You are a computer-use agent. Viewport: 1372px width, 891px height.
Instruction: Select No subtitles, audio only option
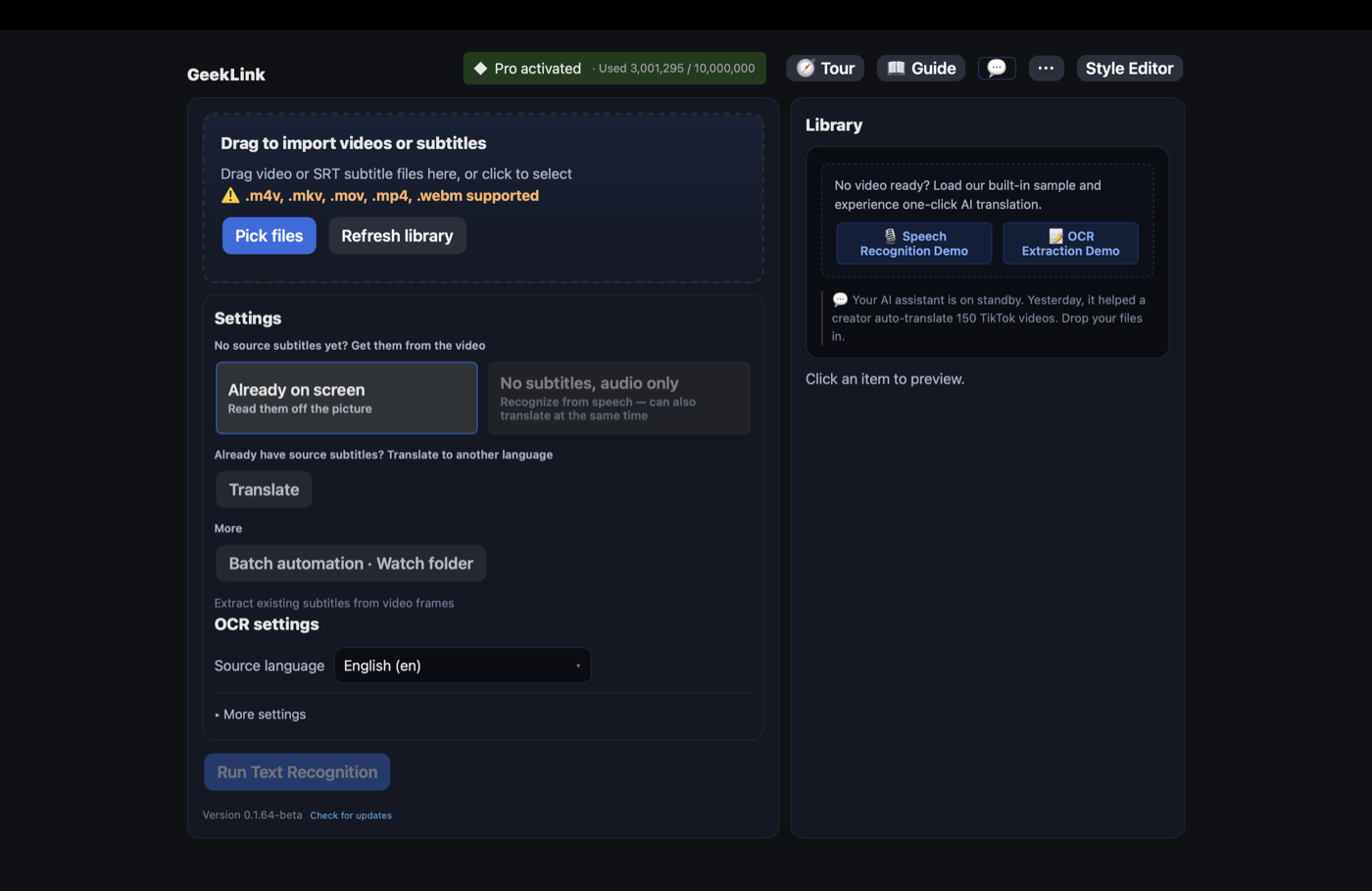[619, 398]
